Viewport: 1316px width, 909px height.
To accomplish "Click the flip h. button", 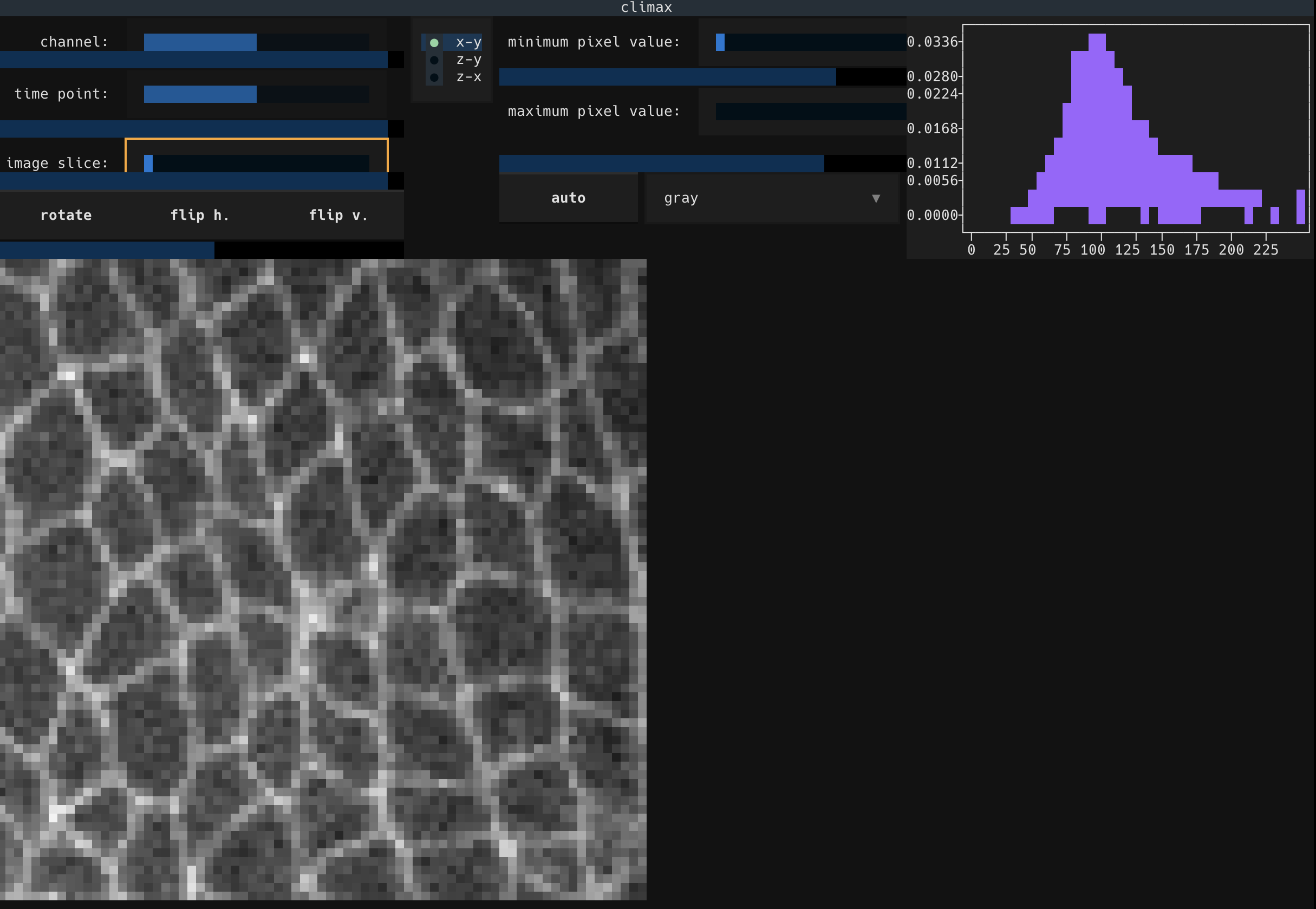I will pyautogui.click(x=200, y=215).
